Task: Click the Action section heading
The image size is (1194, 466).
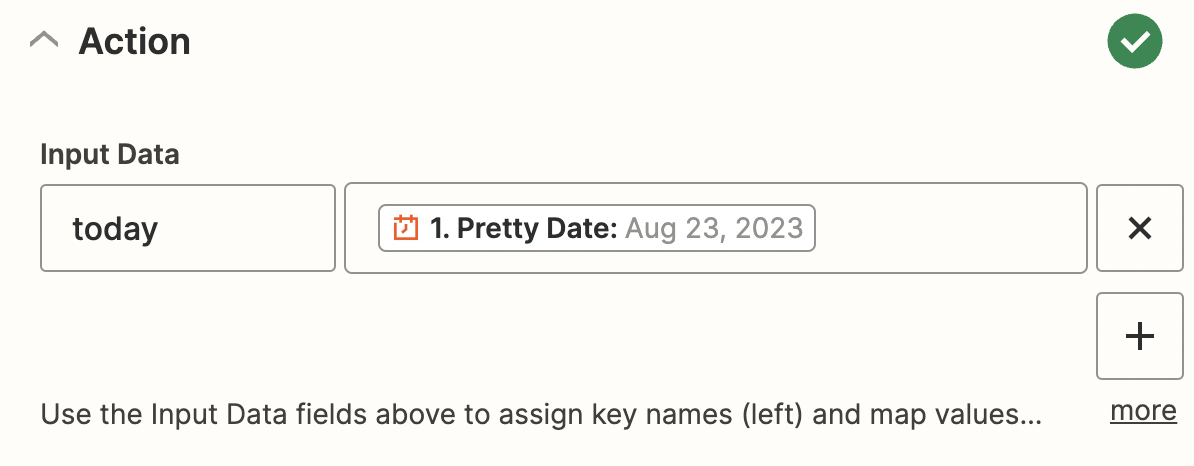Action: coord(134,41)
